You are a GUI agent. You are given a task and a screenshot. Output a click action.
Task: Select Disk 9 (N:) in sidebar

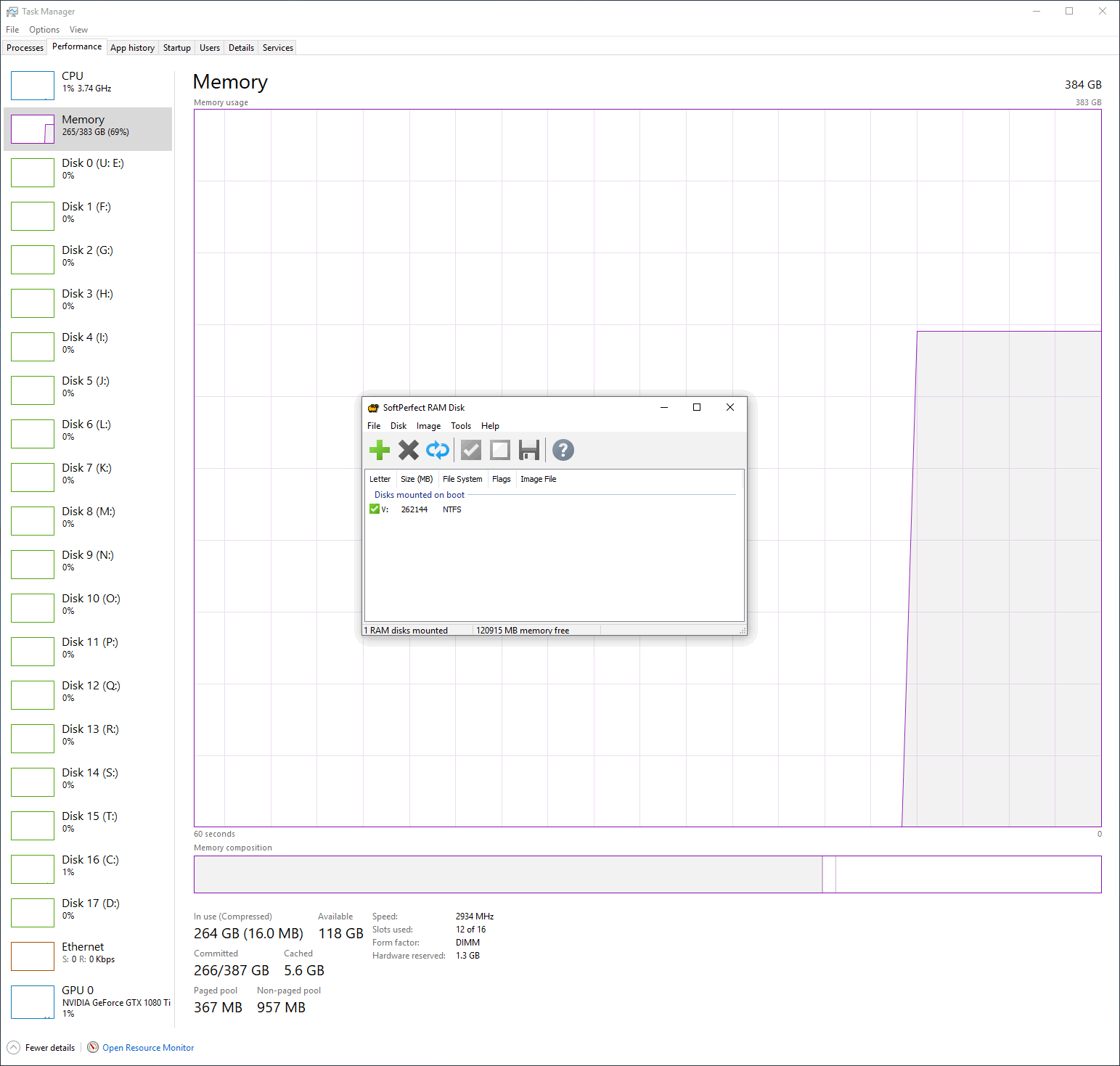pos(88,565)
